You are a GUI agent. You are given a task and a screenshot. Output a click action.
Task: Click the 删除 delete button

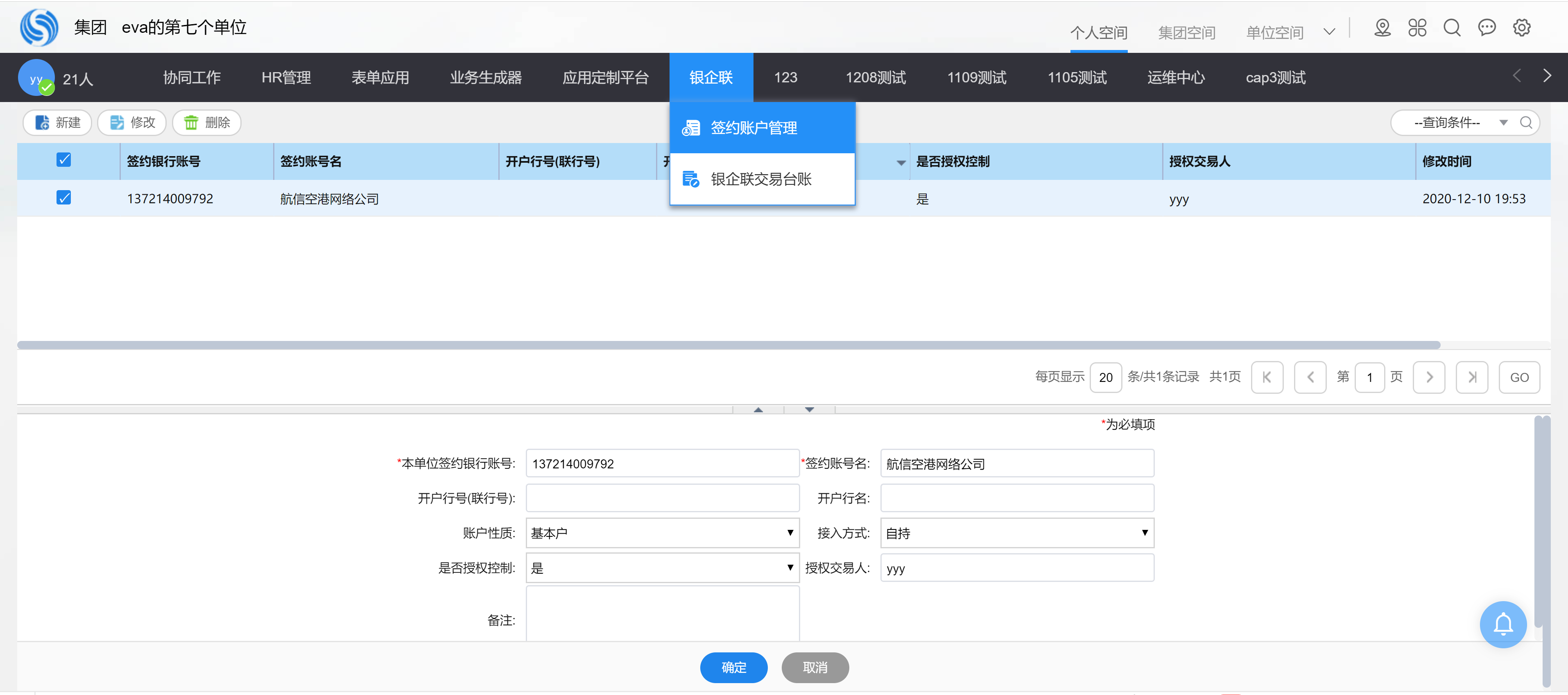[x=207, y=123]
